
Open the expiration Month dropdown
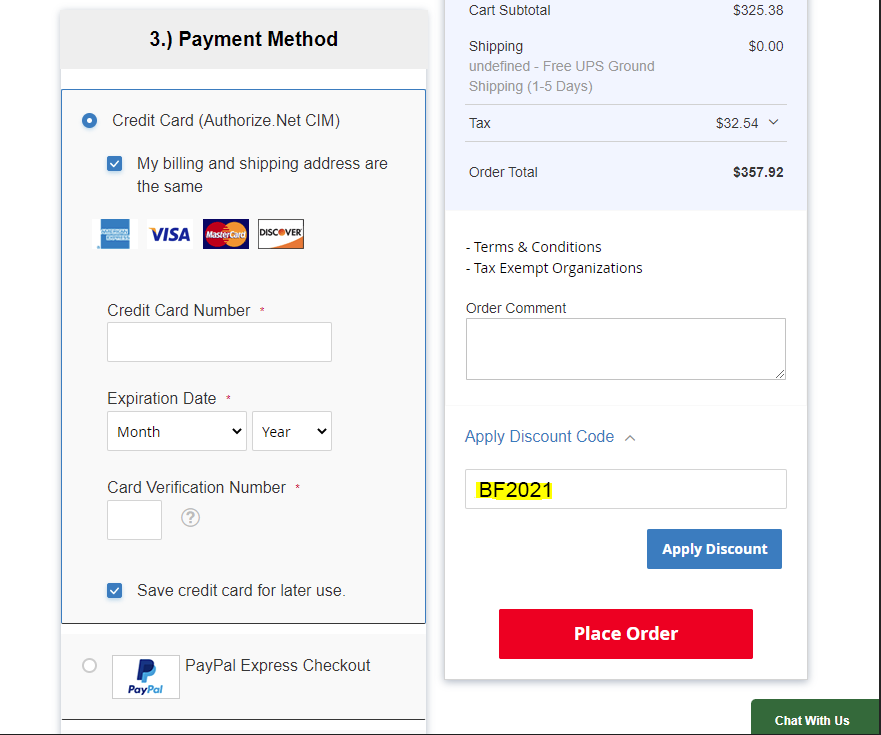pos(177,432)
